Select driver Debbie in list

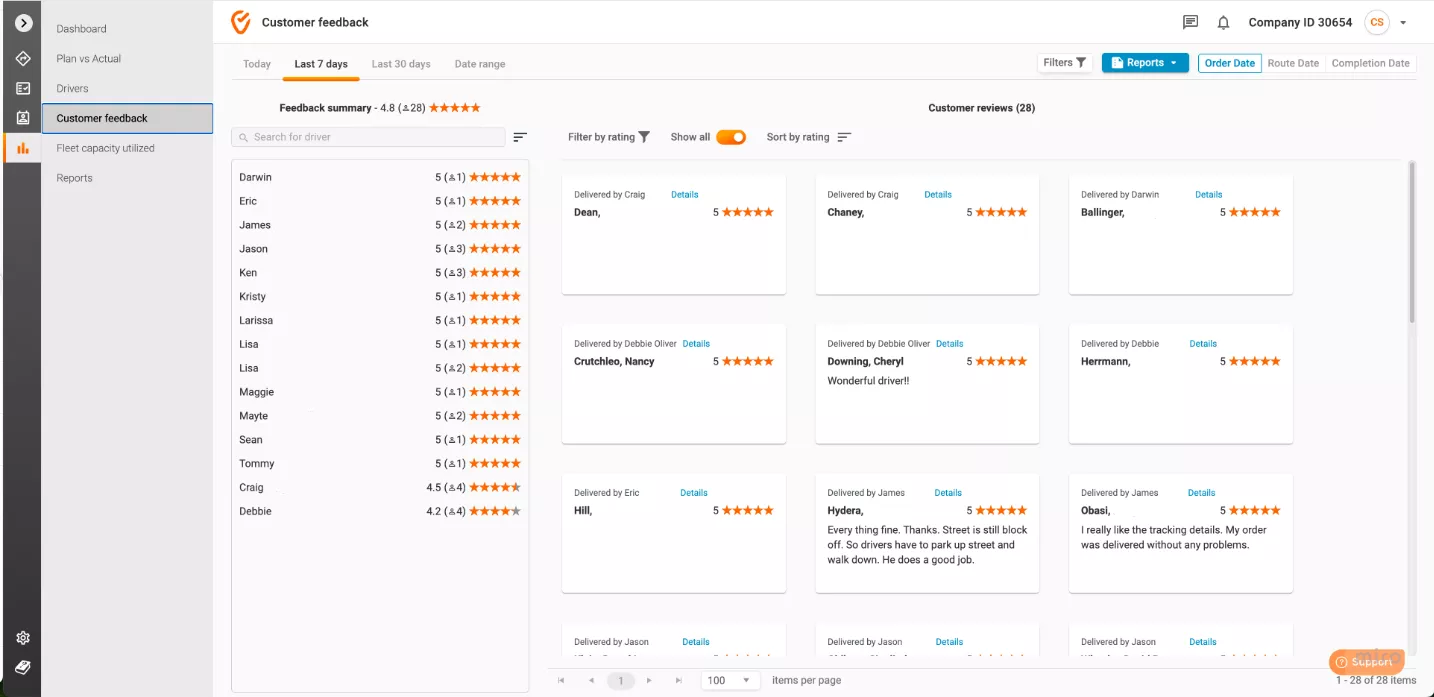click(380, 511)
